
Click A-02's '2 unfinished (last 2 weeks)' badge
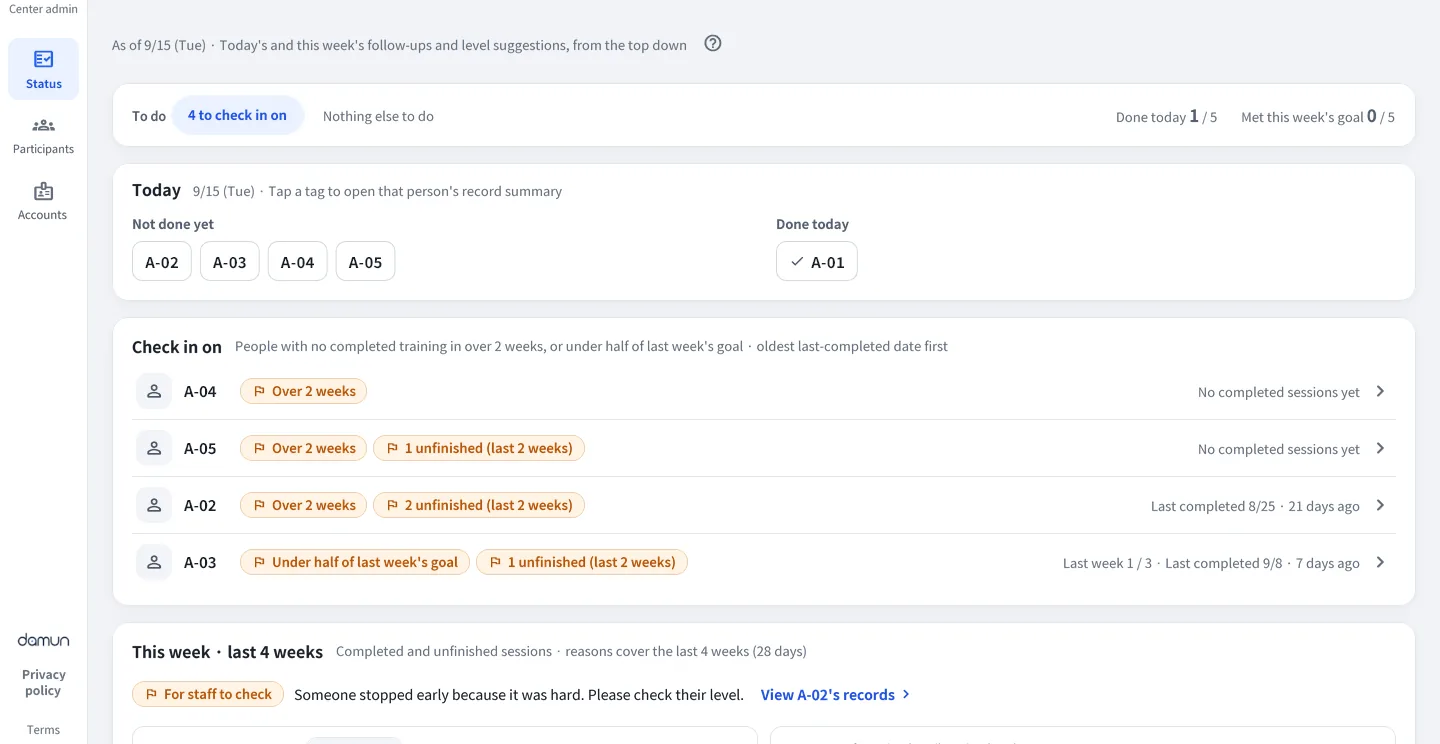coord(479,505)
